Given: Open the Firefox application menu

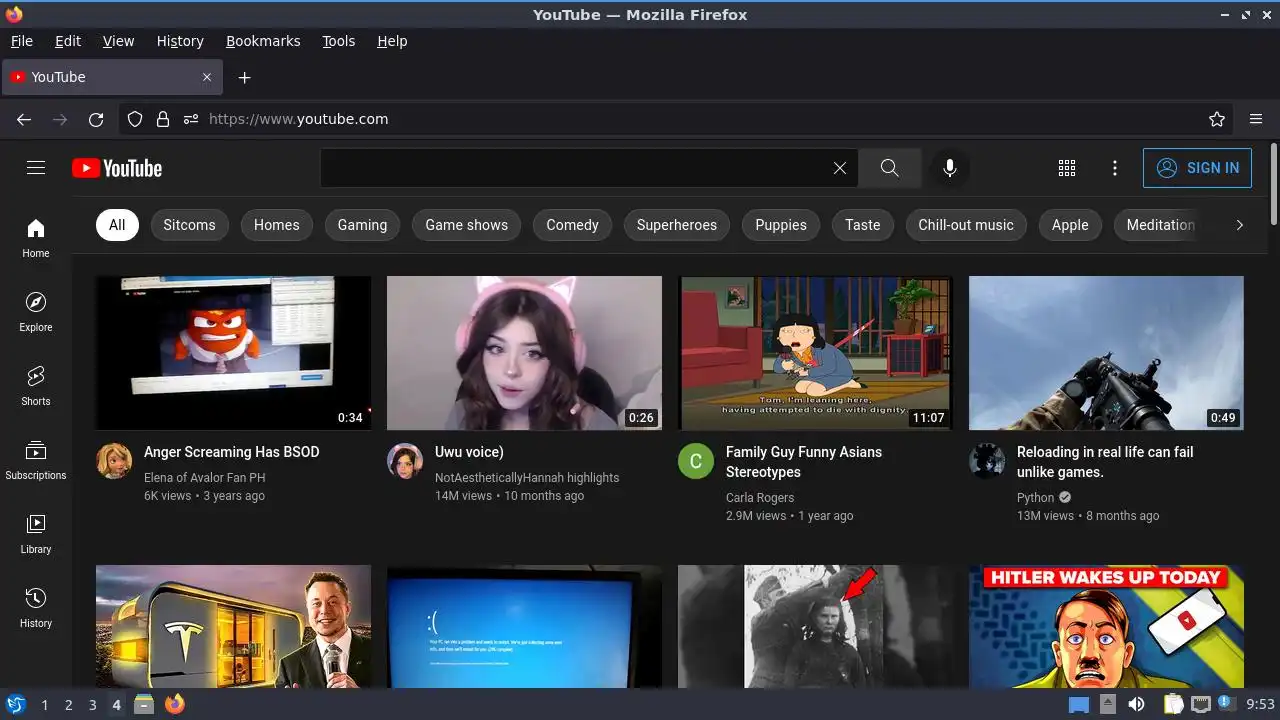Looking at the screenshot, I should [1256, 119].
